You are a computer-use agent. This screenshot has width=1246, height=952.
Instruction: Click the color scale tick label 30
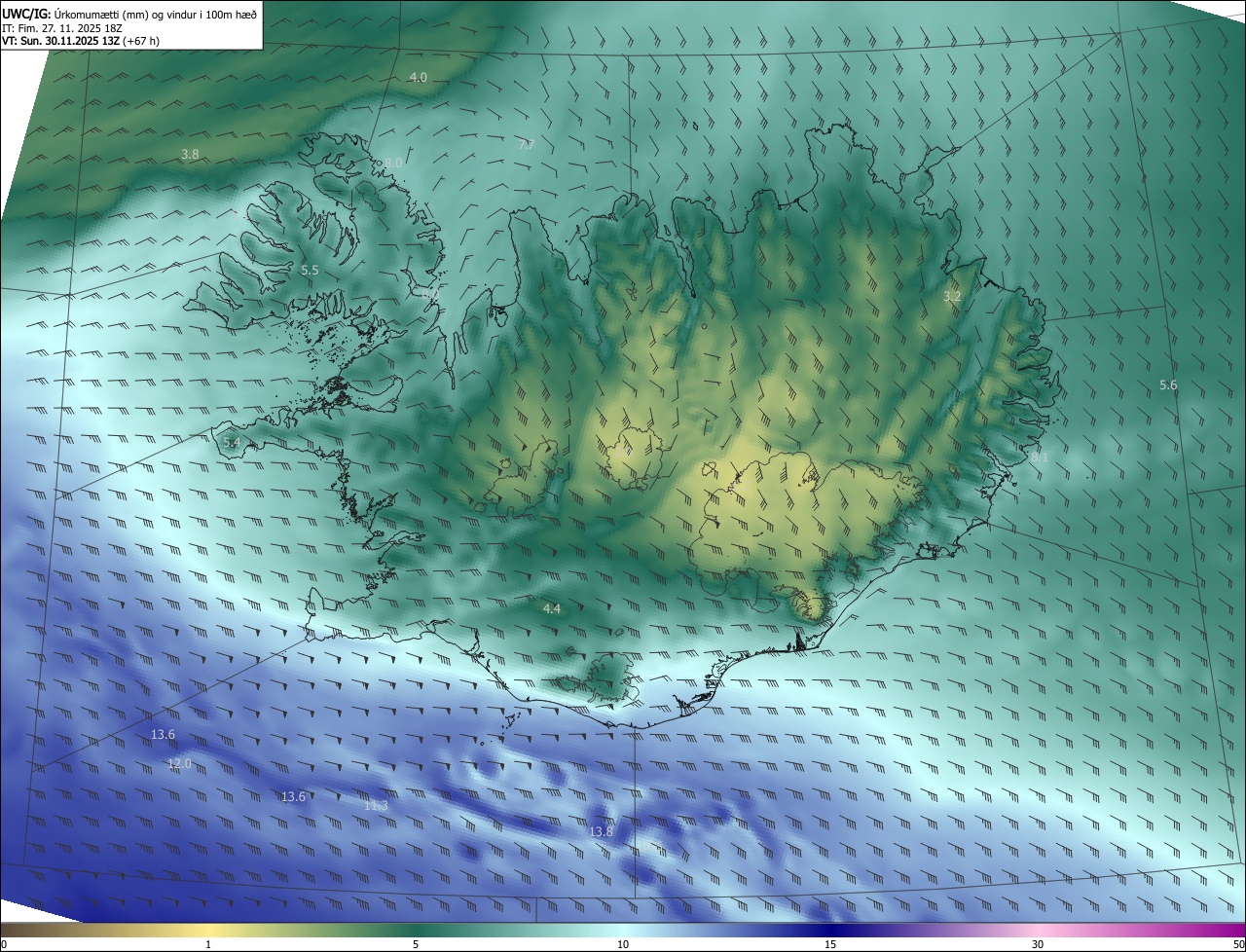[x=1038, y=944]
